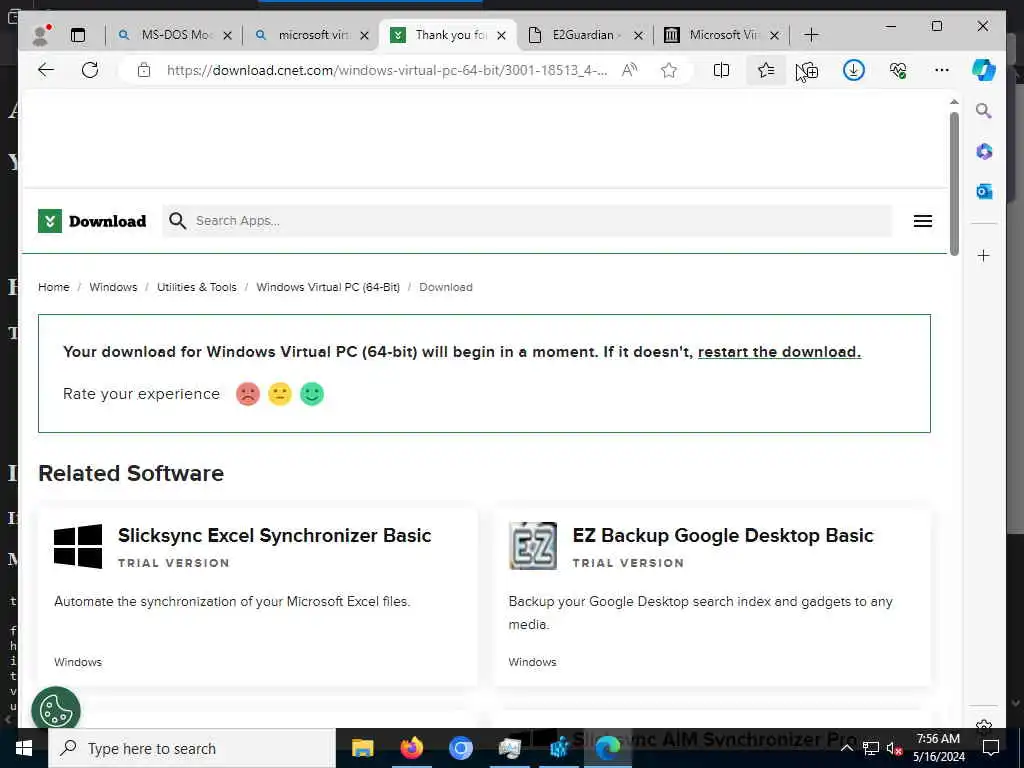Screen dimensions: 1024x768
Task: Open the notification center icon
Action: (x=991, y=748)
